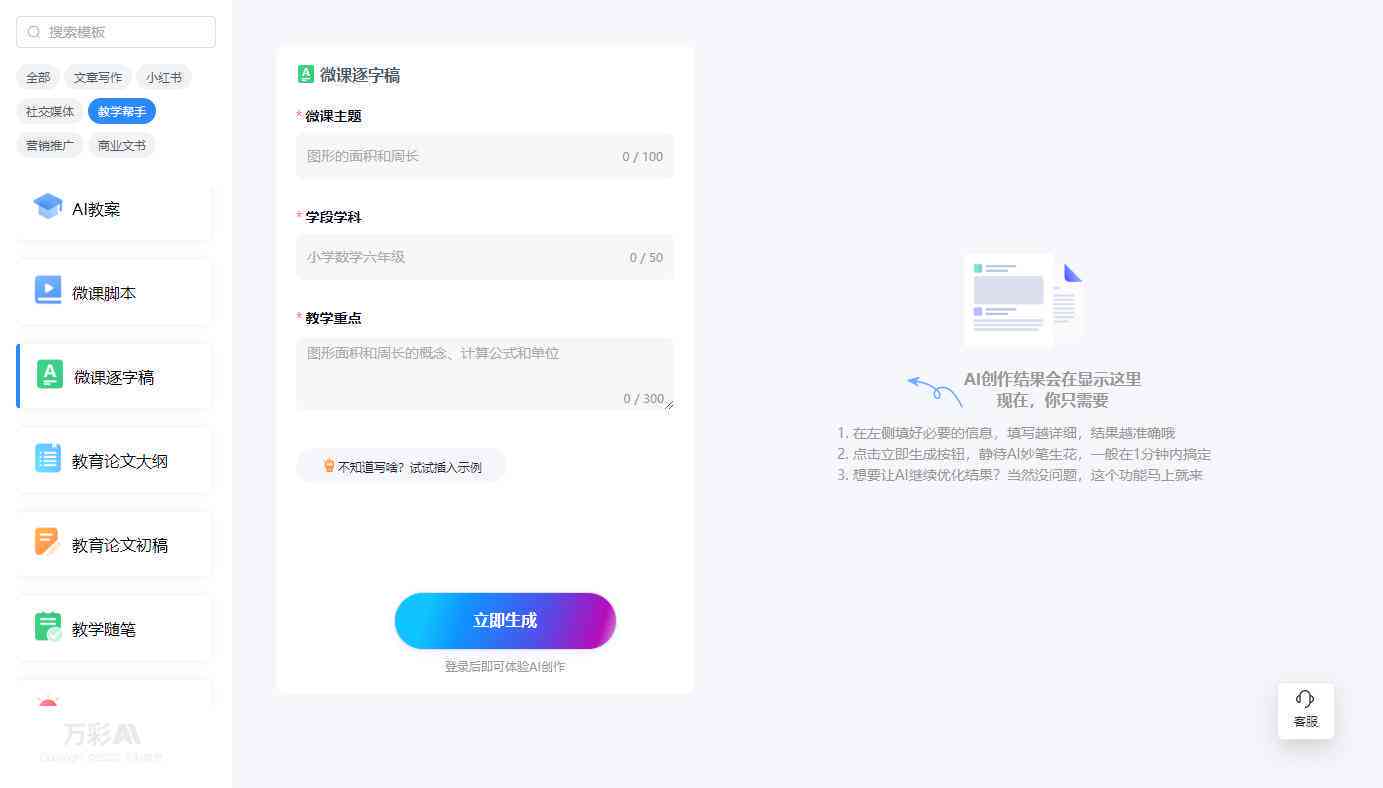Click the 微课逐字稿 green sidebar icon

click(50, 374)
